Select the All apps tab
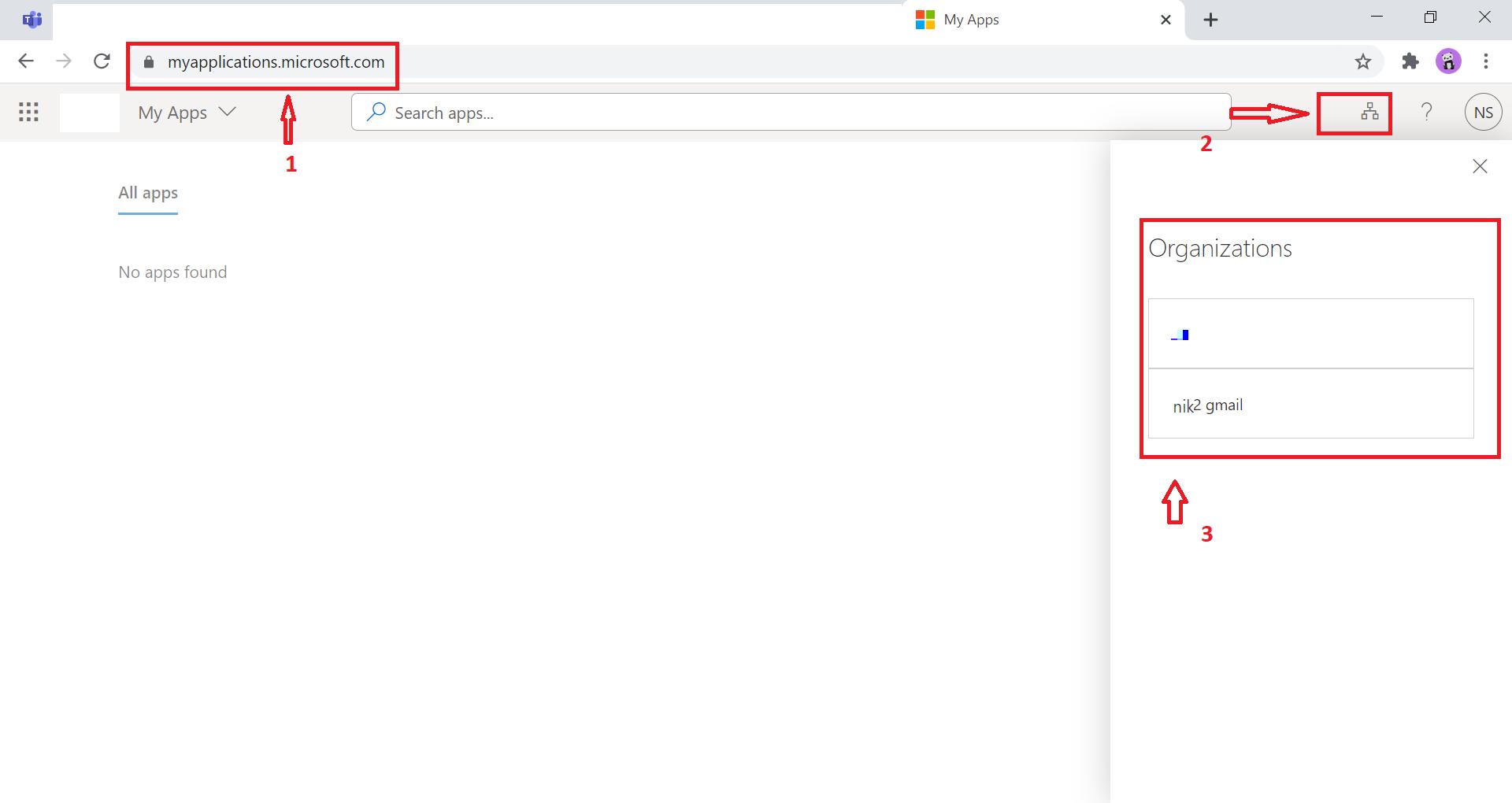Image resolution: width=1512 pixels, height=803 pixels. point(148,193)
